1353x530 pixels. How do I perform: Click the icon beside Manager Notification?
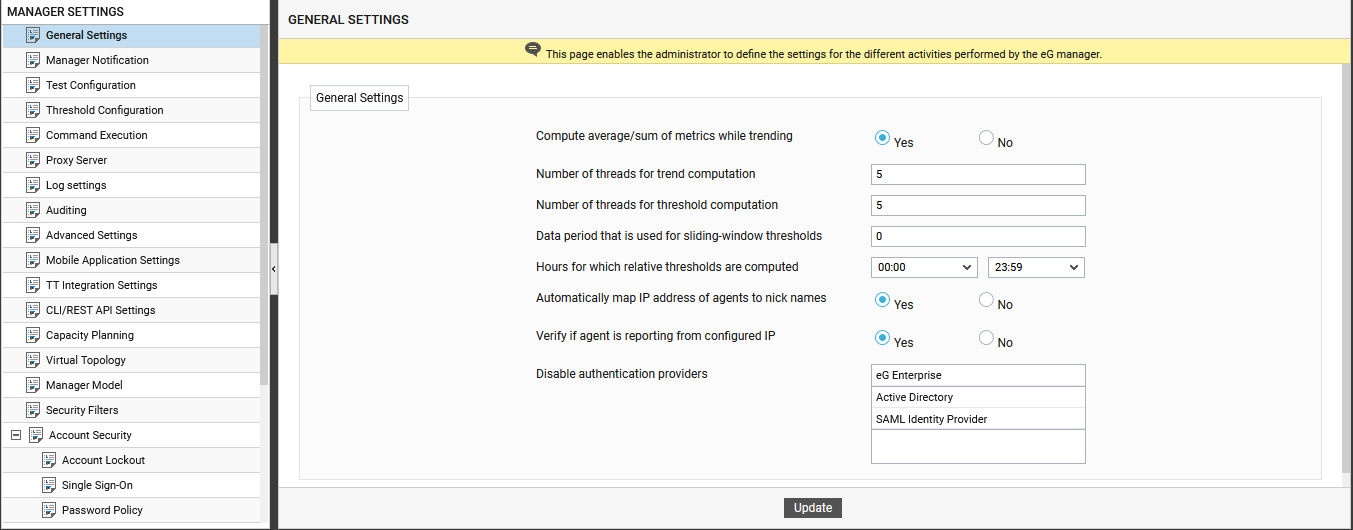tap(33, 60)
